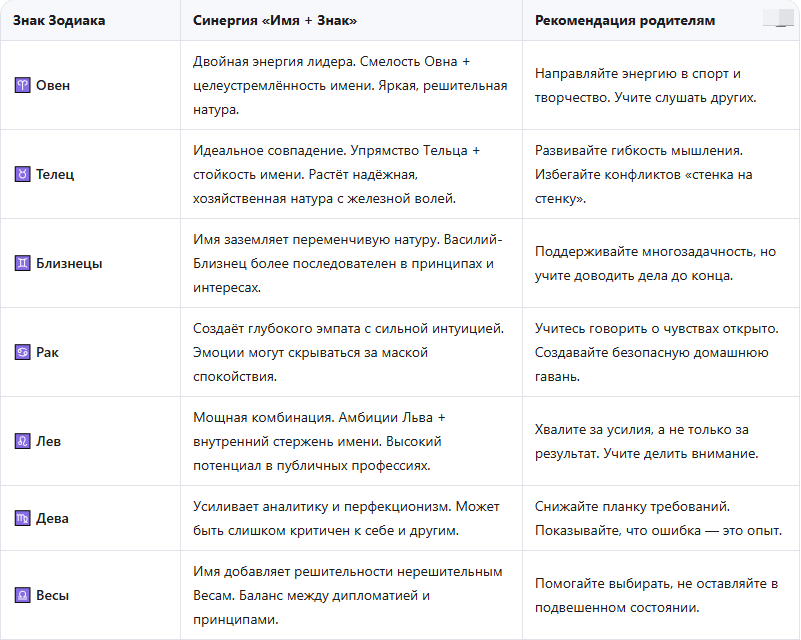Viewport: 801px width, 640px height.
Task: Click the Leo zodiac symbol icon
Action: [x=22, y=441]
